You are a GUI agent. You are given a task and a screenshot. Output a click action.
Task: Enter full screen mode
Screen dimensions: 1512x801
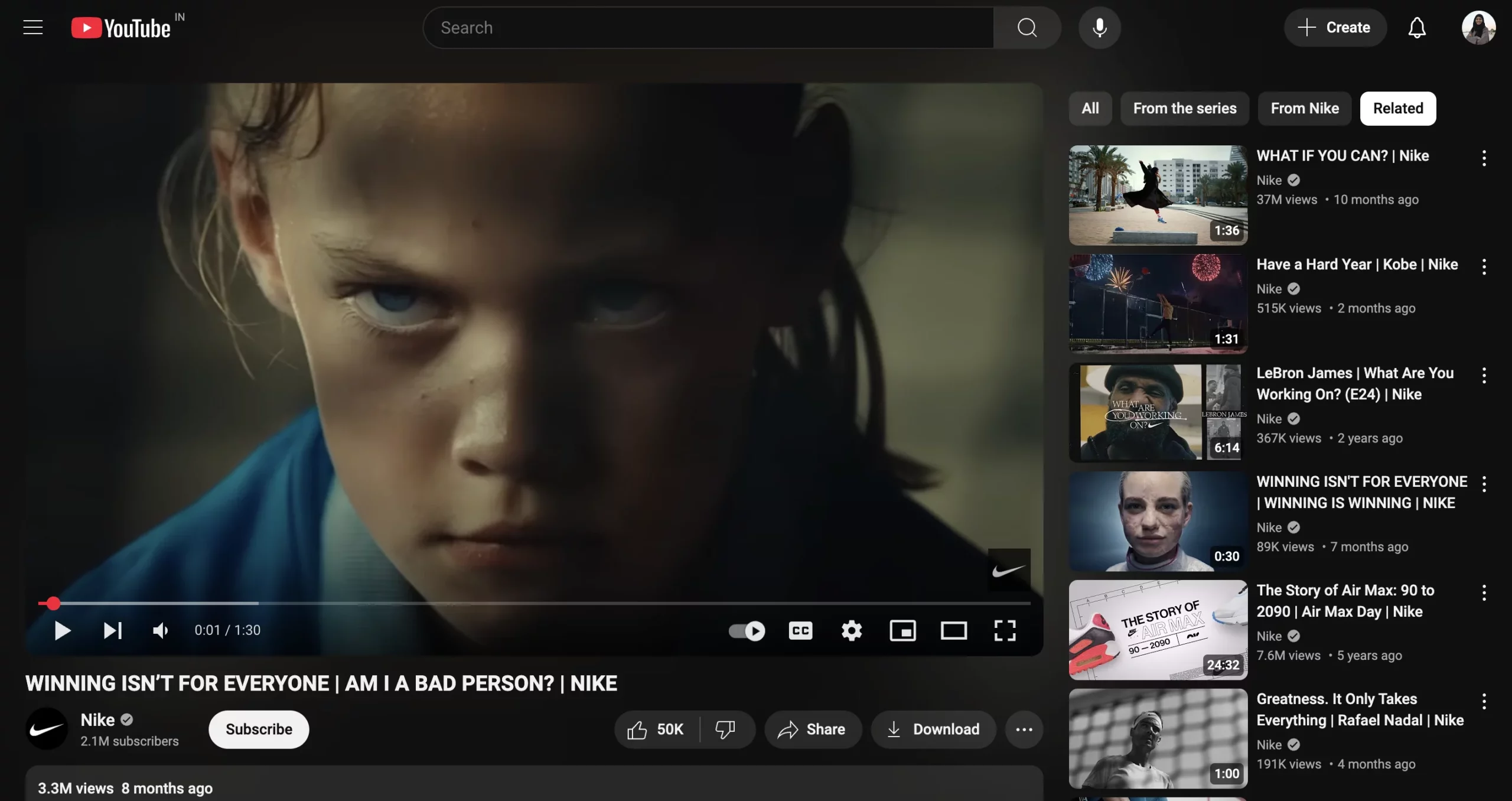[x=1005, y=631]
